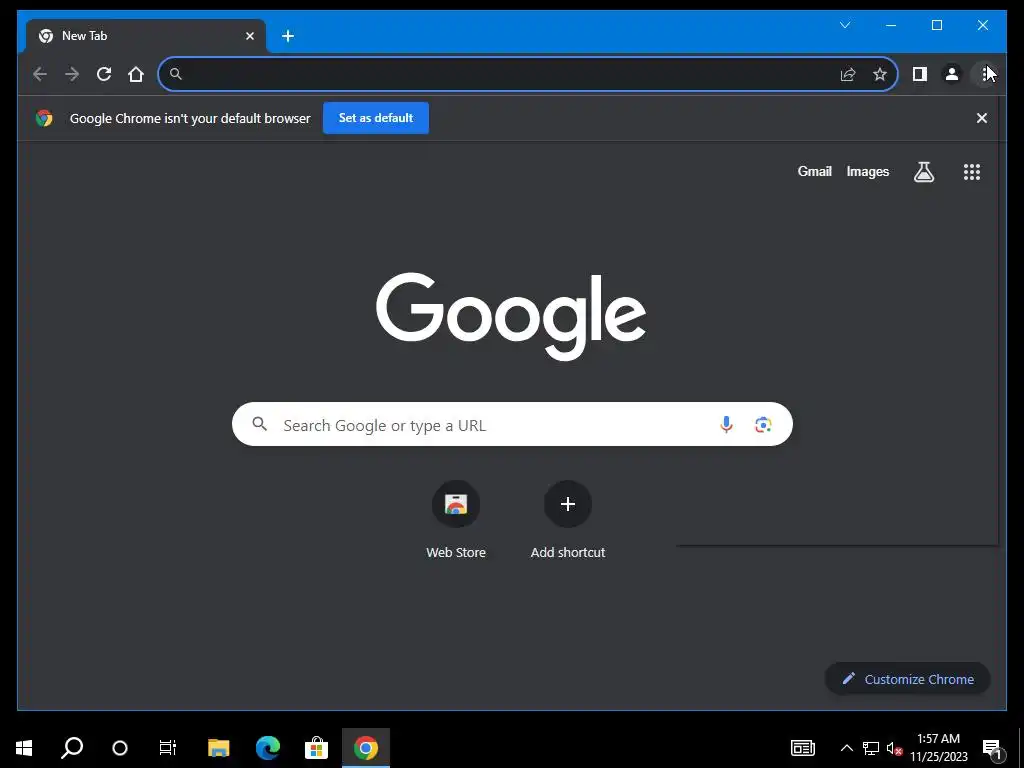Viewport: 1024px width, 768px height.
Task: Open the Home page button
Action: [136, 74]
